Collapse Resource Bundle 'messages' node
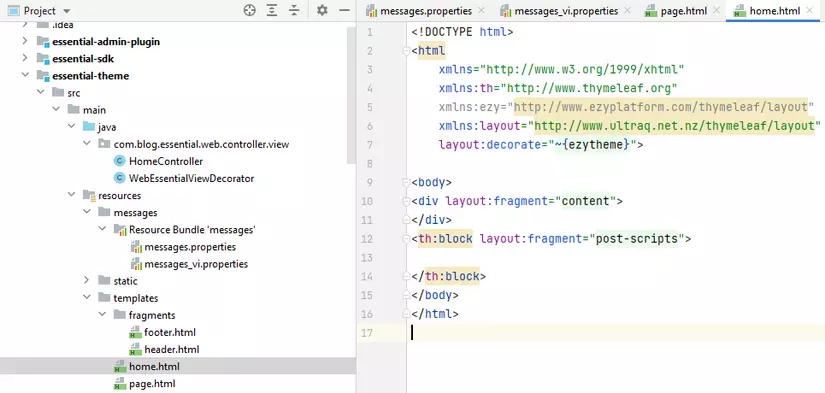Image resolution: width=825 pixels, height=393 pixels. click(x=102, y=229)
